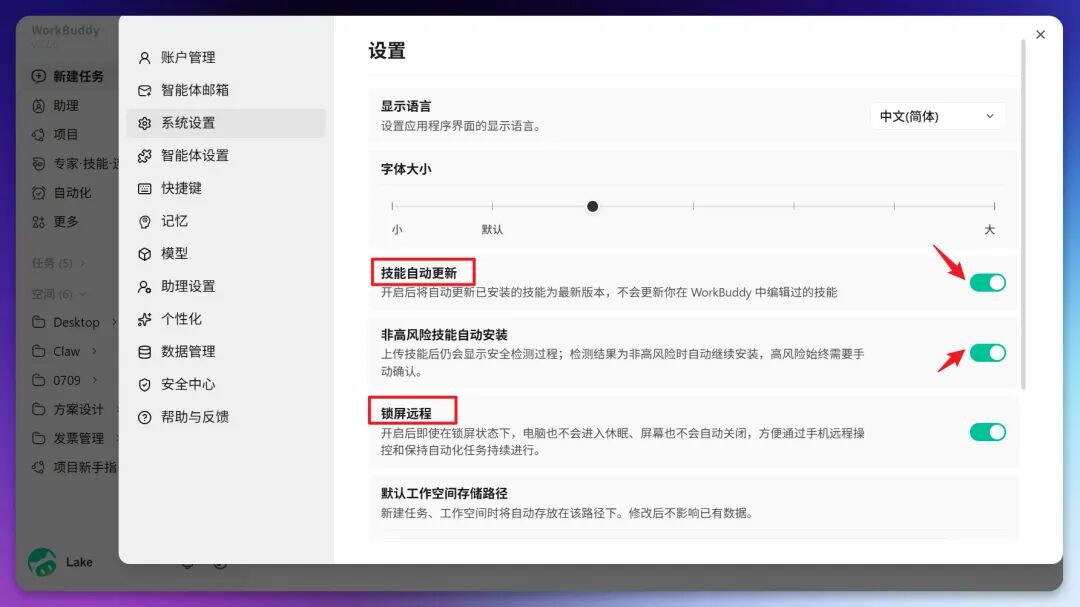Open 快捷键 settings page

[x=226, y=189]
